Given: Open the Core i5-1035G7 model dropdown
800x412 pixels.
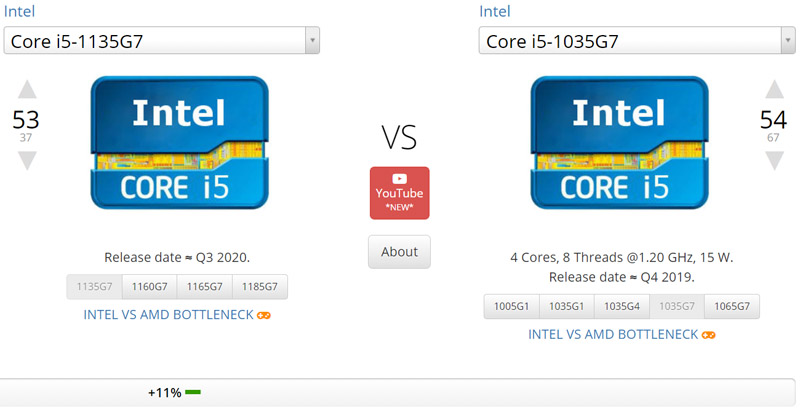Looking at the screenshot, I should 637,41.
